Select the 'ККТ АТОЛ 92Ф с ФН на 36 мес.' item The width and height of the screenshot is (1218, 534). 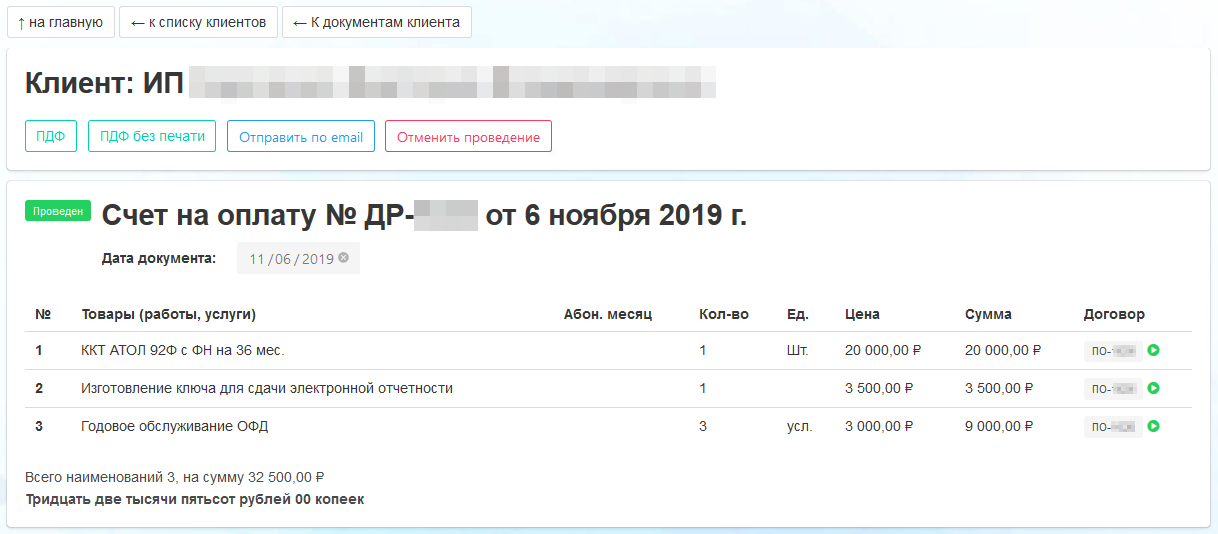(183, 350)
